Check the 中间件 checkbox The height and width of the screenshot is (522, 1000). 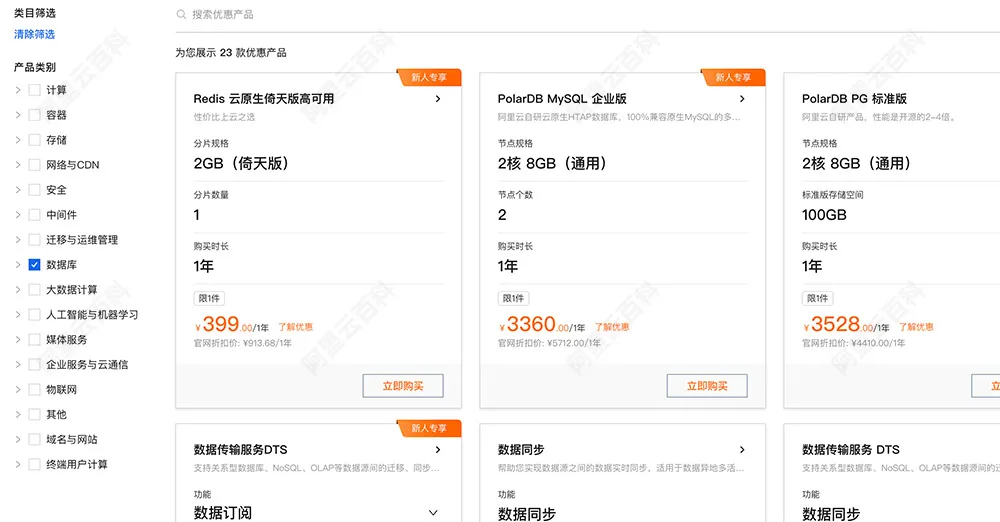[34, 214]
